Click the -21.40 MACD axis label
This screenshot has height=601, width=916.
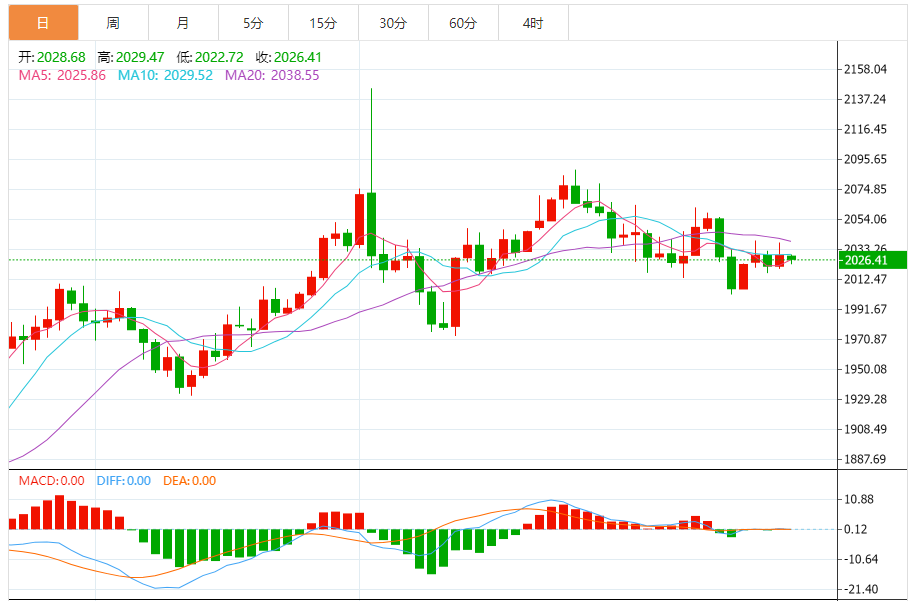859,589
